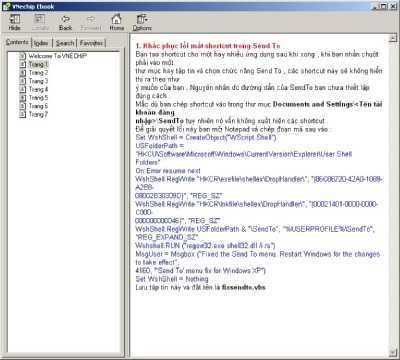Open the Trang 2 topic
Screen dimensions: 400x360
[x=38, y=73]
